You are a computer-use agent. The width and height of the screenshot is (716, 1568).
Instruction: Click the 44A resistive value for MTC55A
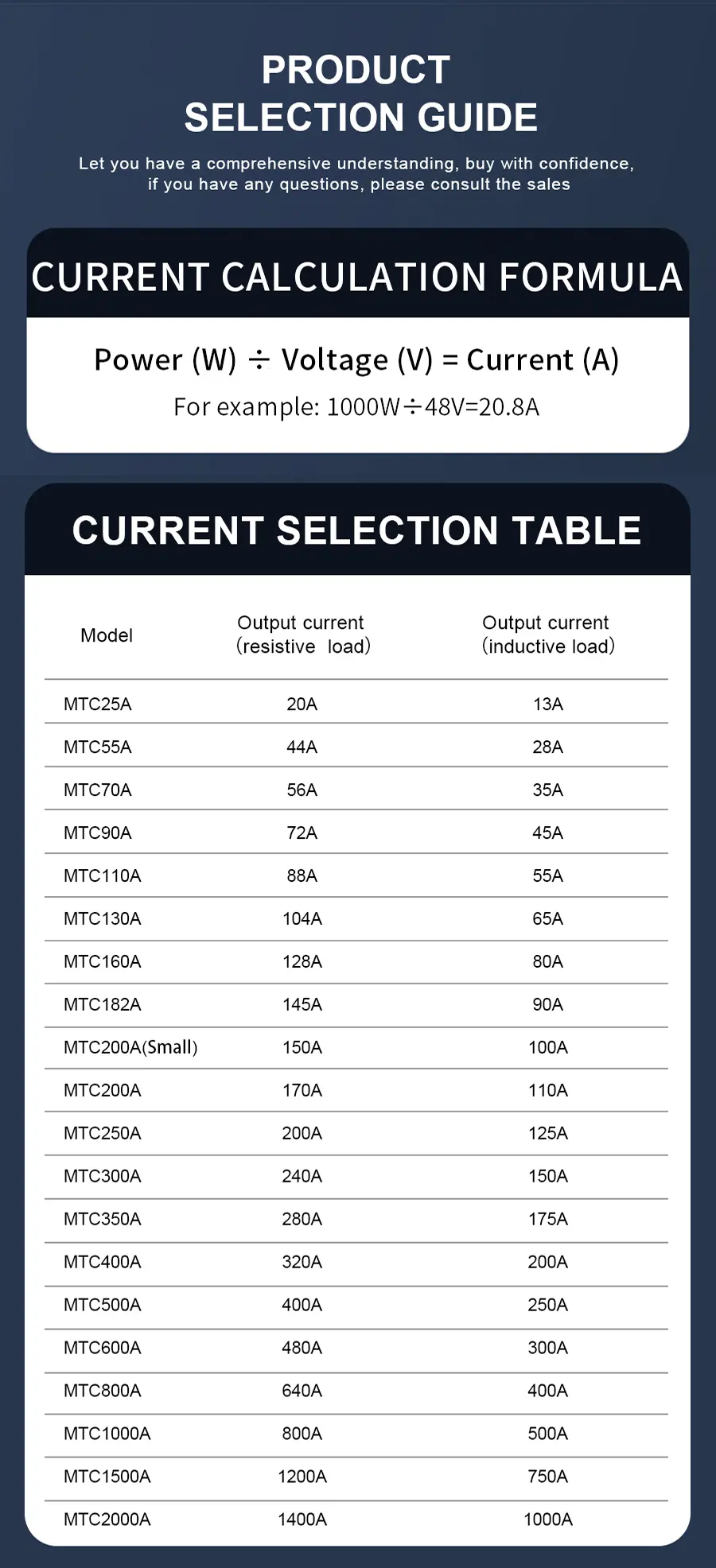[302, 747]
